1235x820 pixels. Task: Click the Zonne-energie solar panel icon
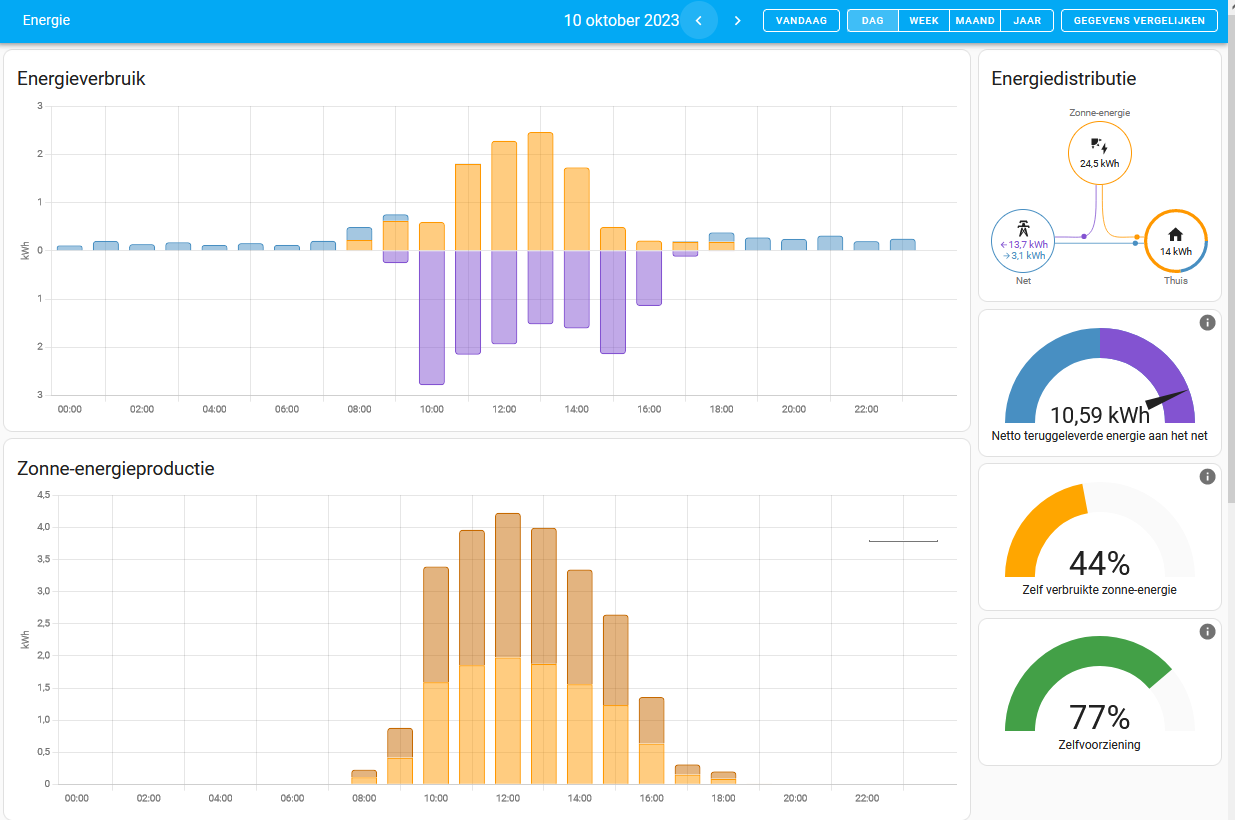1098,146
